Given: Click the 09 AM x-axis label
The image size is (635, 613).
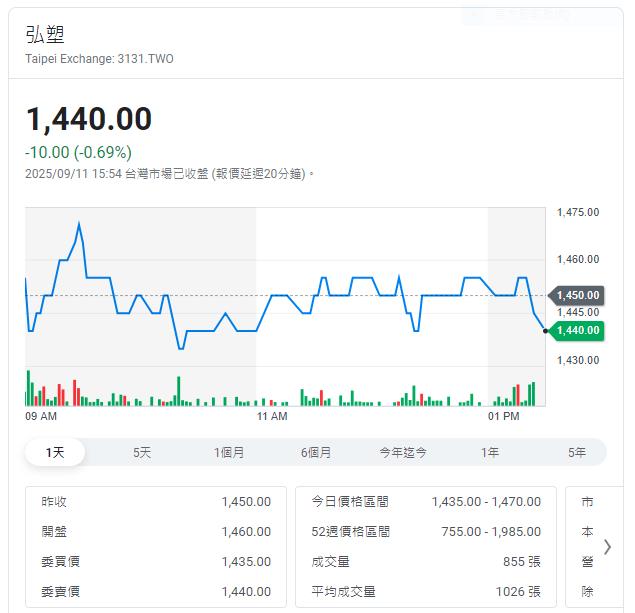Looking at the screenshot, I should 41,416.
